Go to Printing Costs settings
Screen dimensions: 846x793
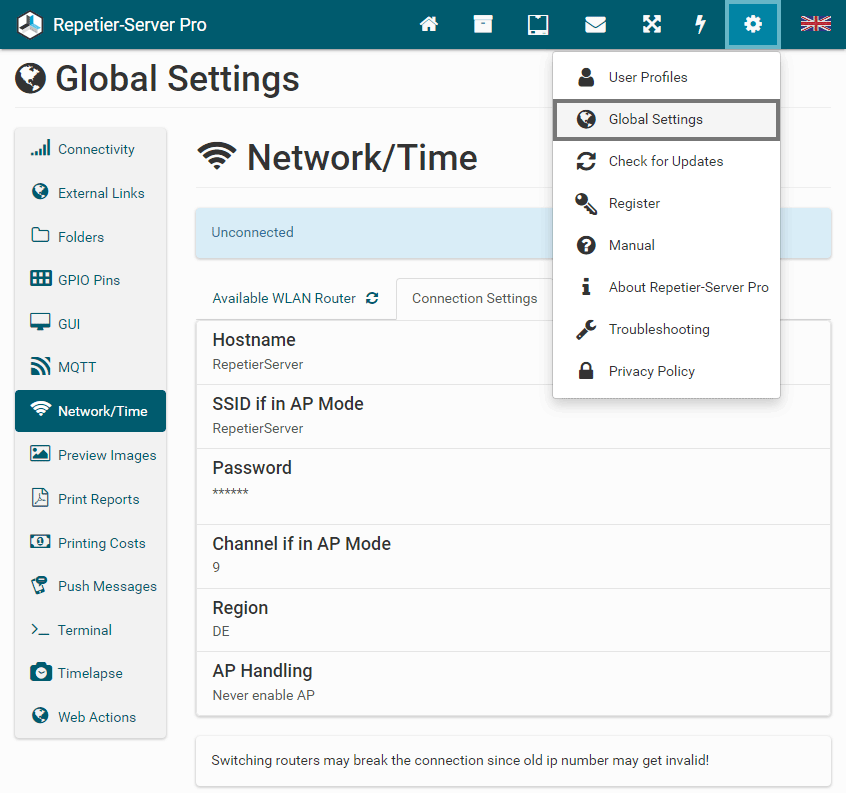[91, 543]
